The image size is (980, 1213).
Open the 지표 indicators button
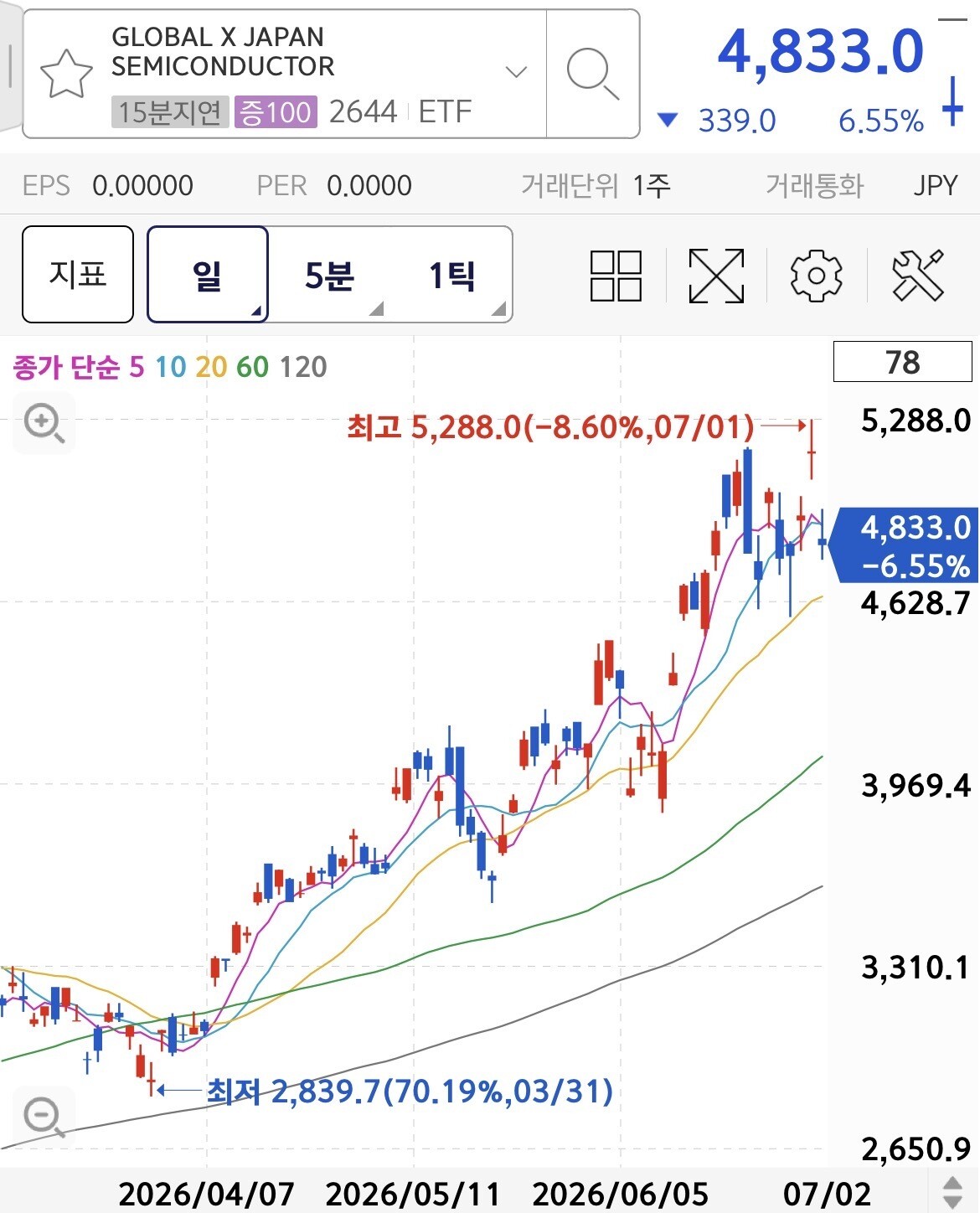[x=78, y=274]
